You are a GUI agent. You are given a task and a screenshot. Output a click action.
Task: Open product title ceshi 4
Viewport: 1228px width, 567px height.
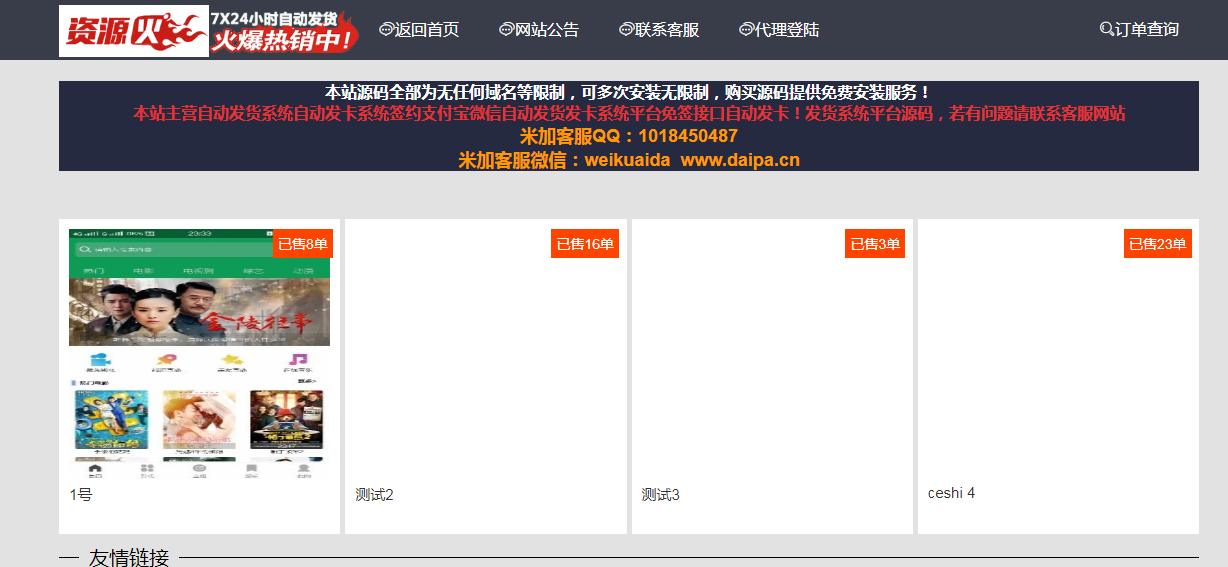(951, 493)
